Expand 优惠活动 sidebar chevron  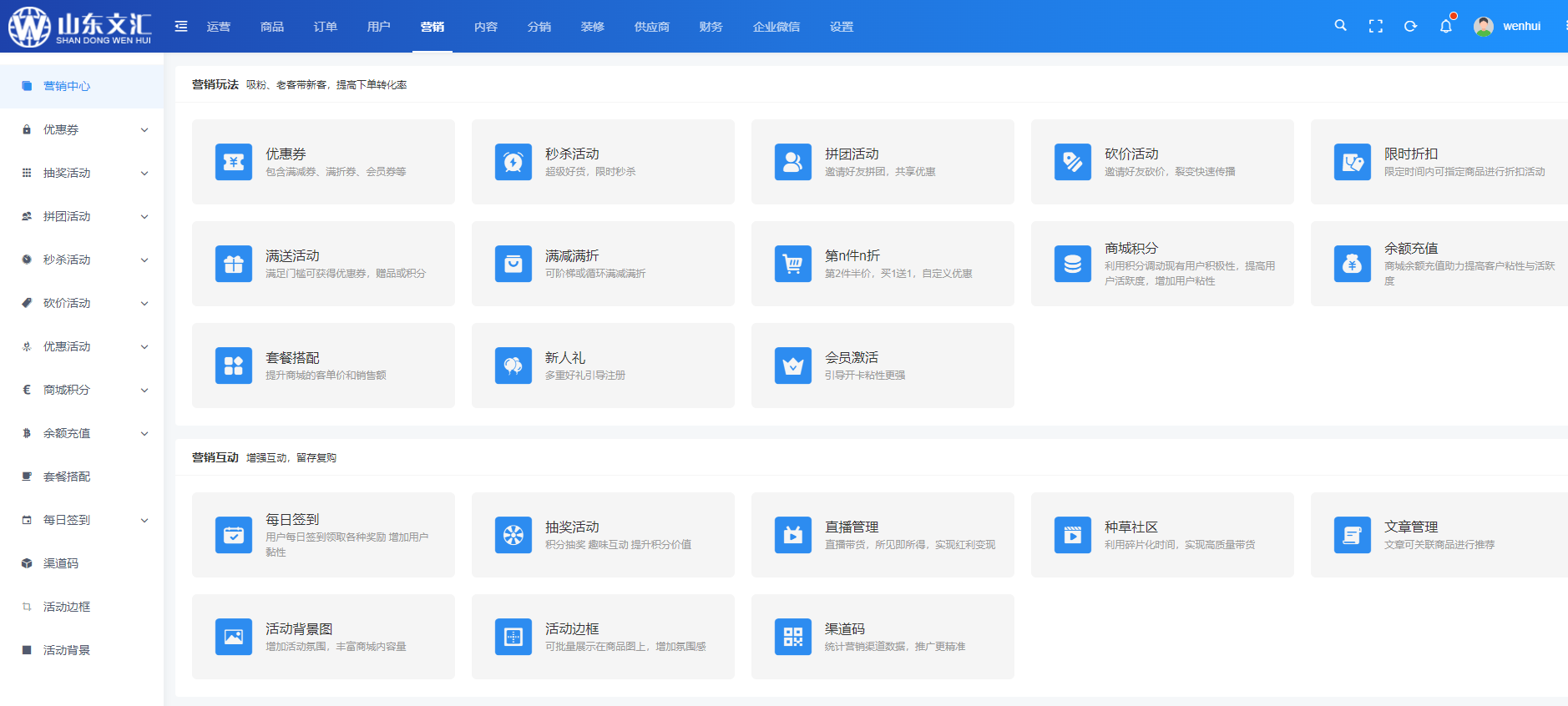(144, 346)
